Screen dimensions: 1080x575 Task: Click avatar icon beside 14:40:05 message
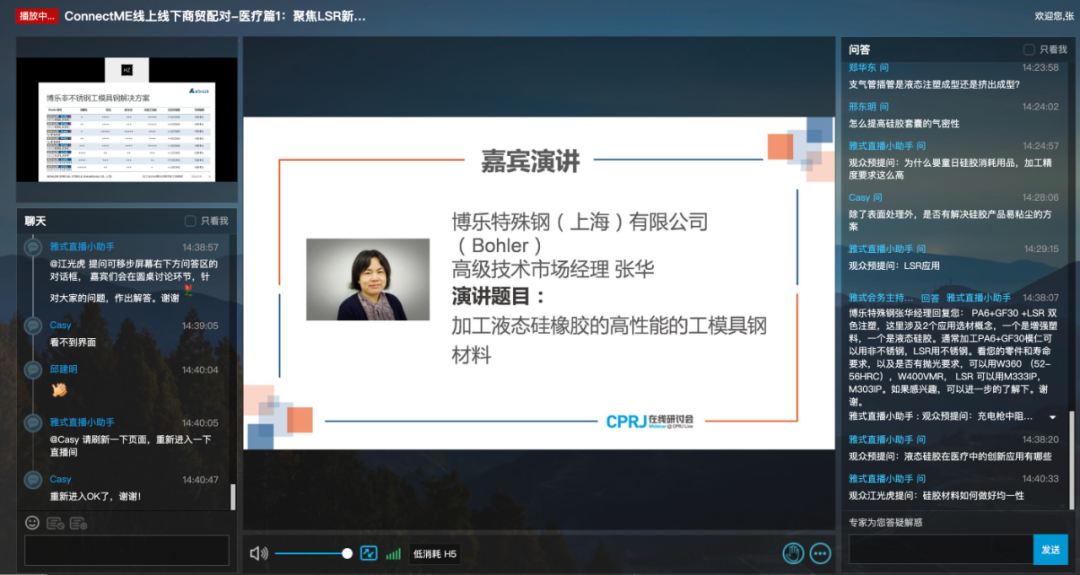click(x=32, y=423)
